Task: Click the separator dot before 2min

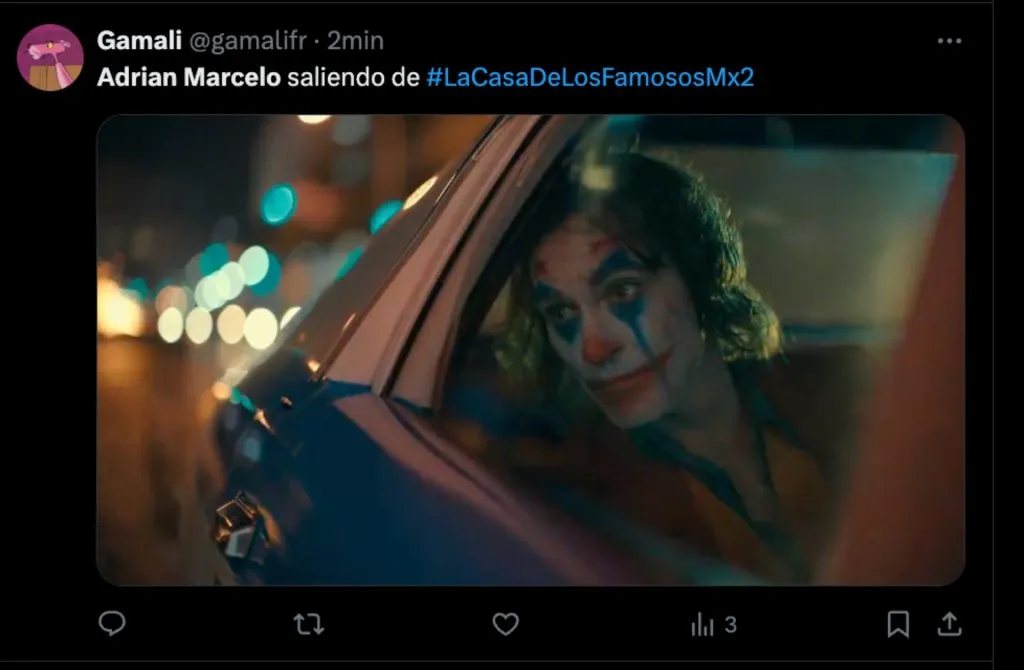Action: click(317, 42)
